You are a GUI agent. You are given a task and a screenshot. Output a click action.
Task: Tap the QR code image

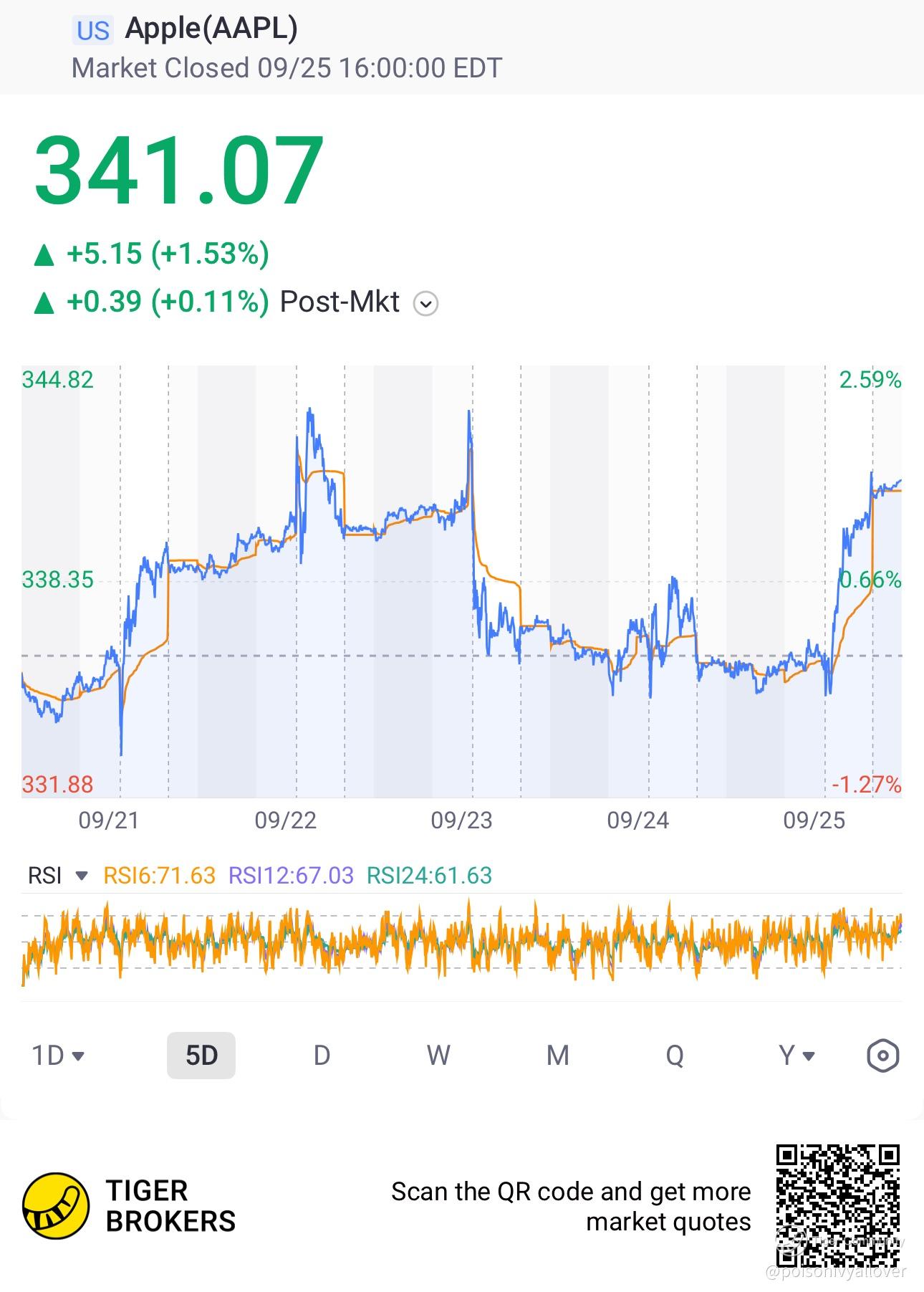coord(838,1206)
